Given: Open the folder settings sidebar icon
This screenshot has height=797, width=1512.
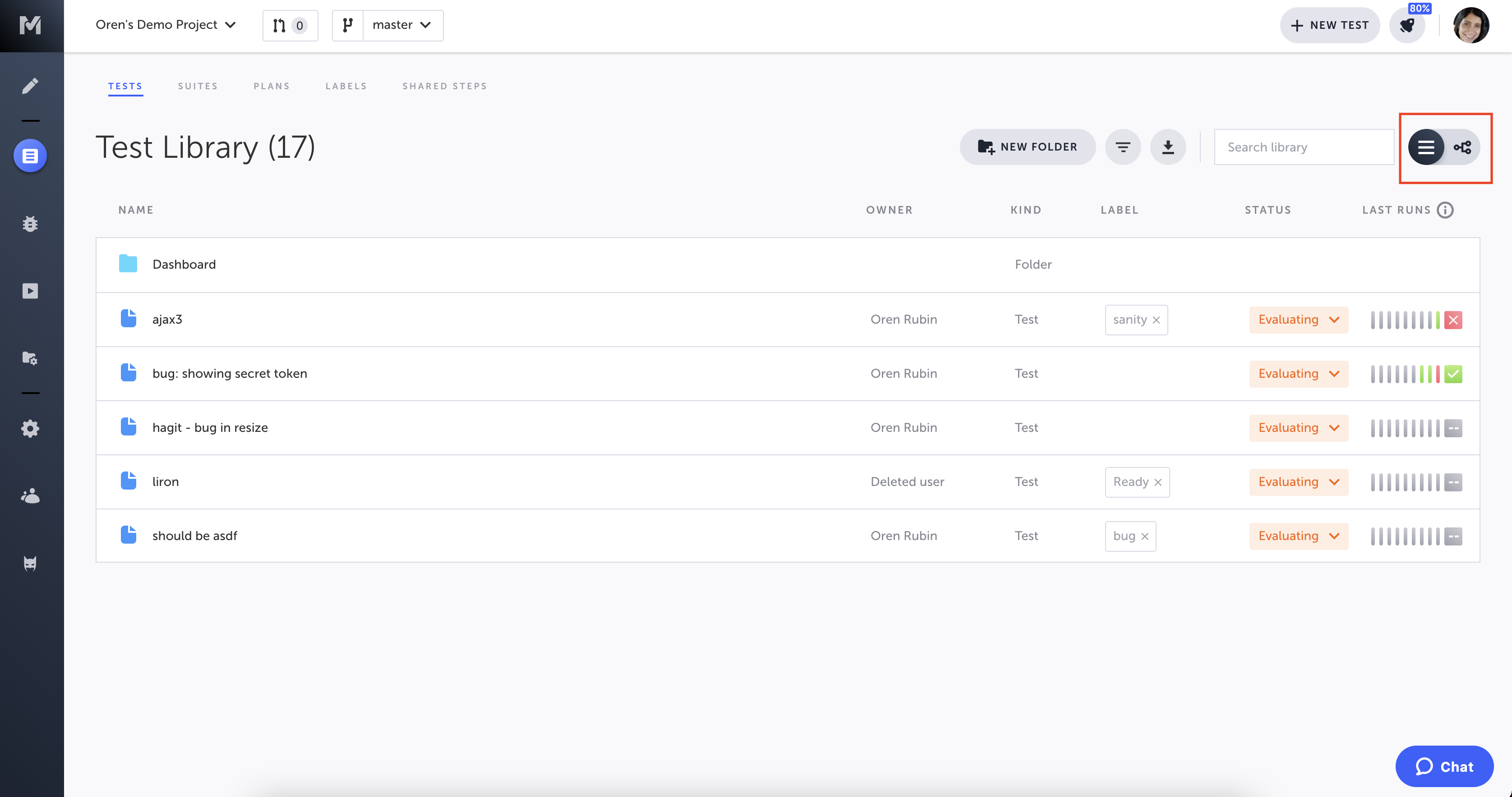Looking at the screenshot, I should coord(30,358).
